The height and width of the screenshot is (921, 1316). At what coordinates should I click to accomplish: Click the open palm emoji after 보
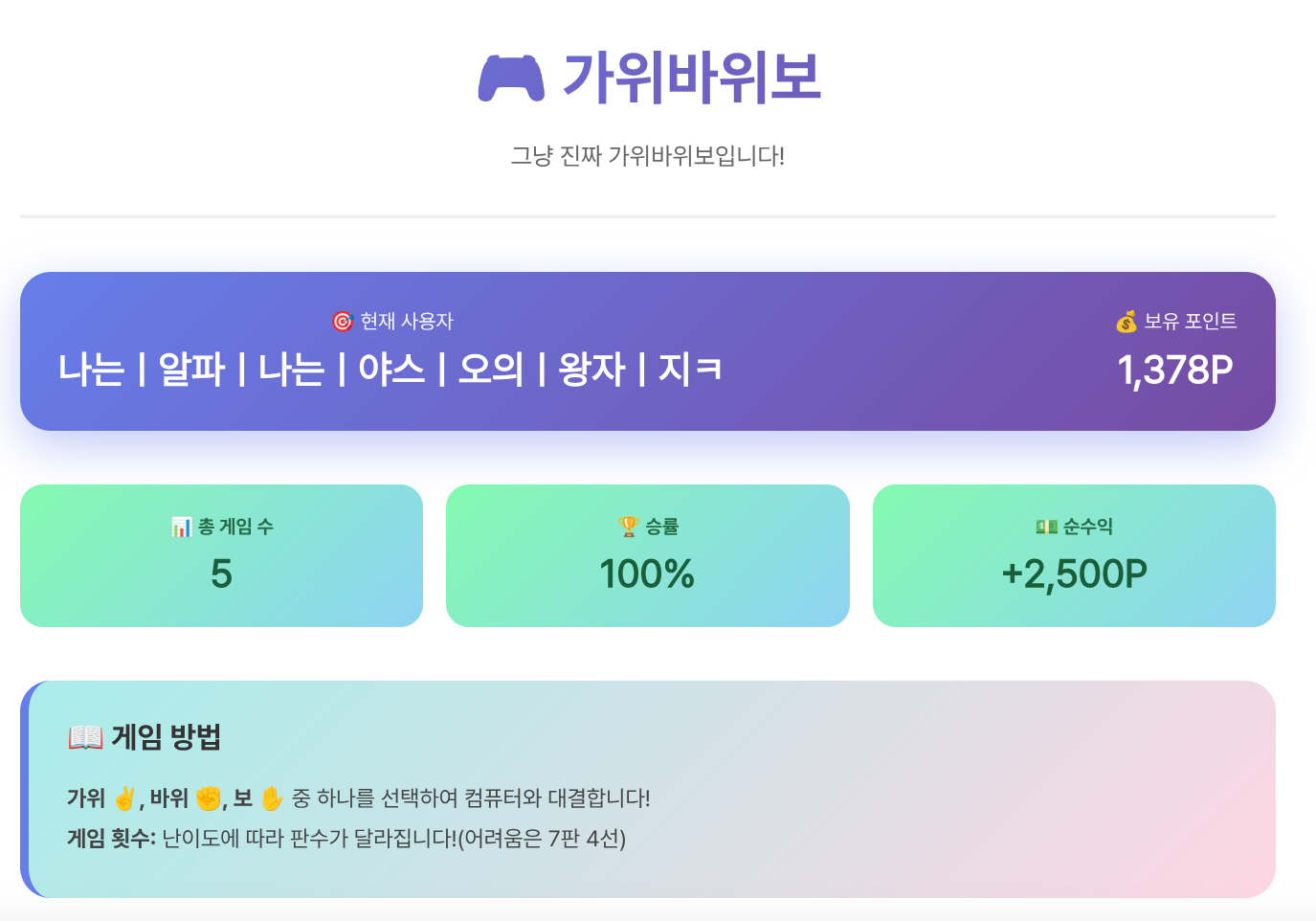tap(272, 798)
